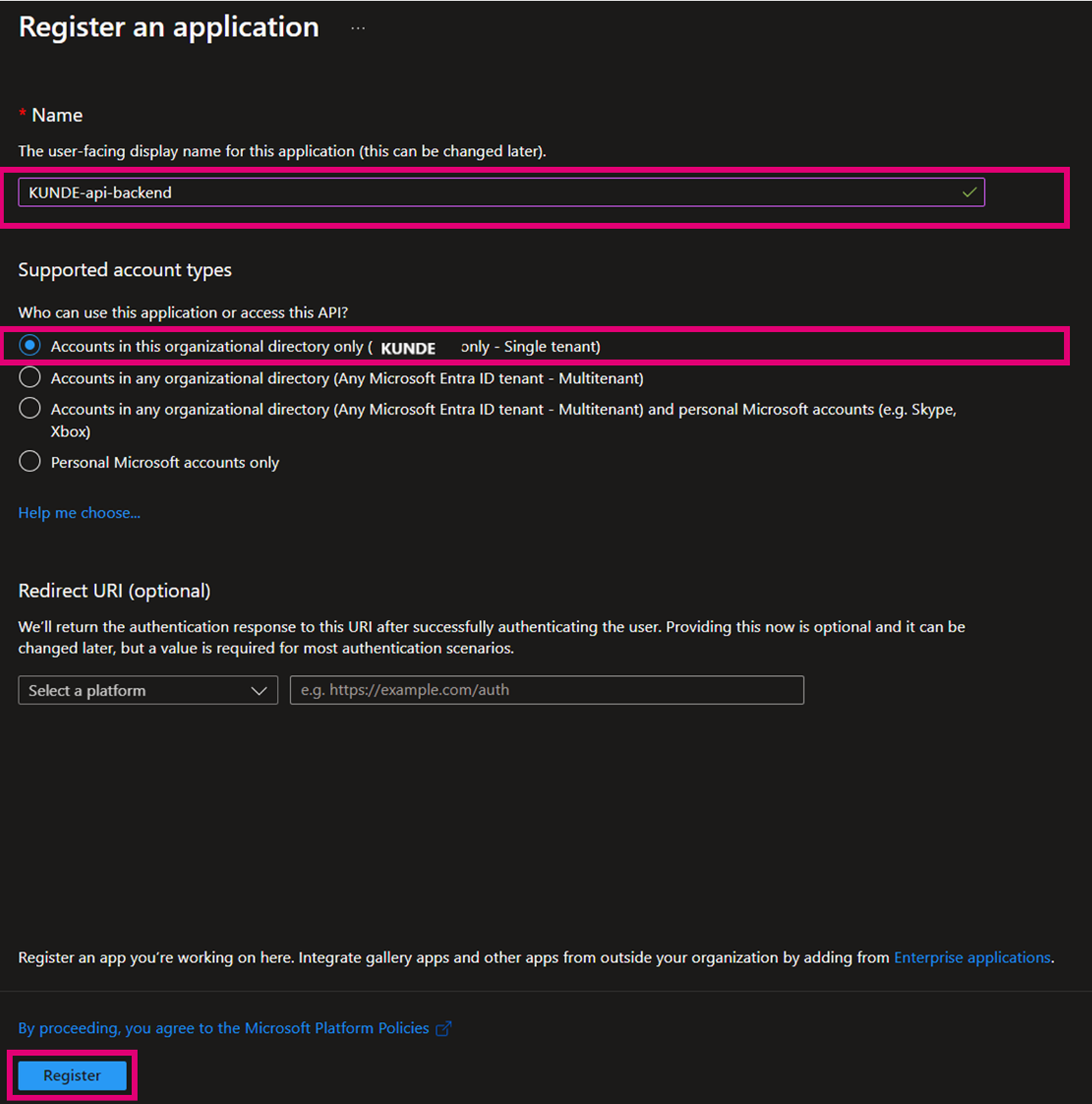Click the 'Redirect URI (optional)' heading

point(115,591)
